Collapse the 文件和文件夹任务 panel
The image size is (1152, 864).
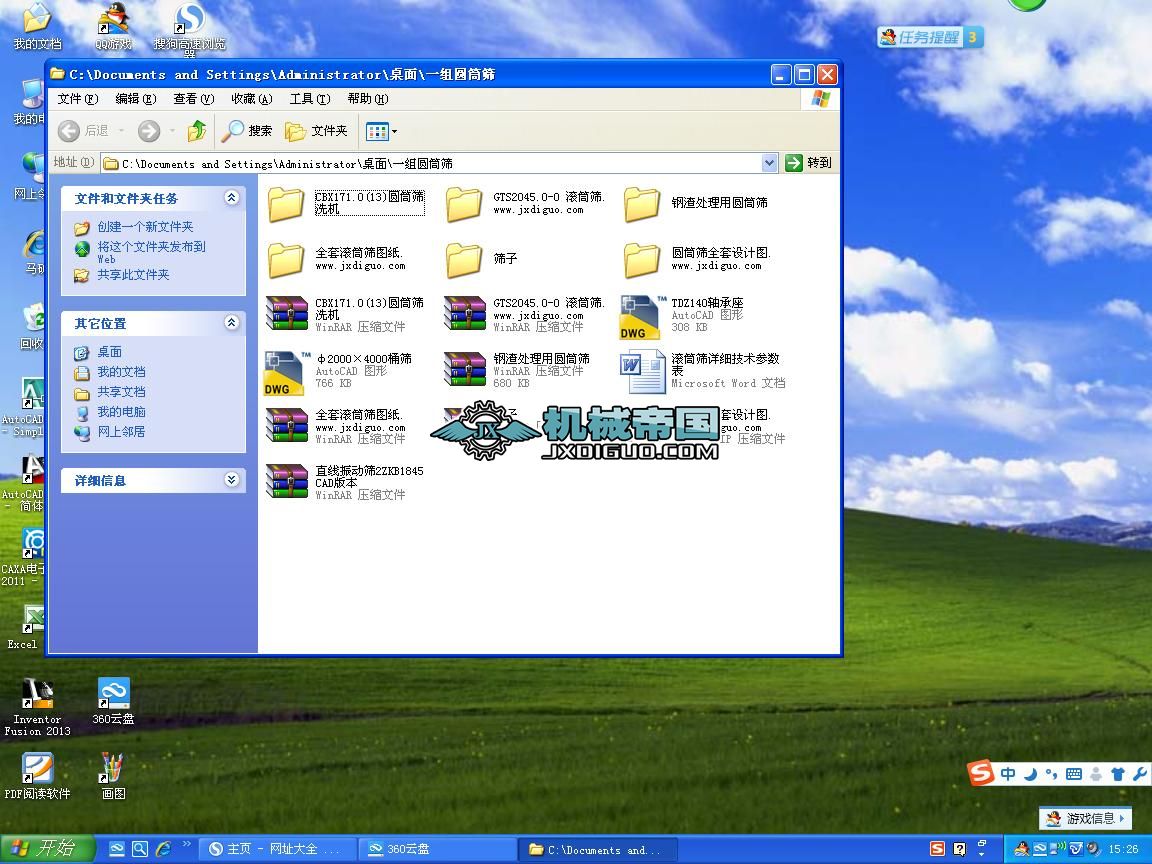232,198
